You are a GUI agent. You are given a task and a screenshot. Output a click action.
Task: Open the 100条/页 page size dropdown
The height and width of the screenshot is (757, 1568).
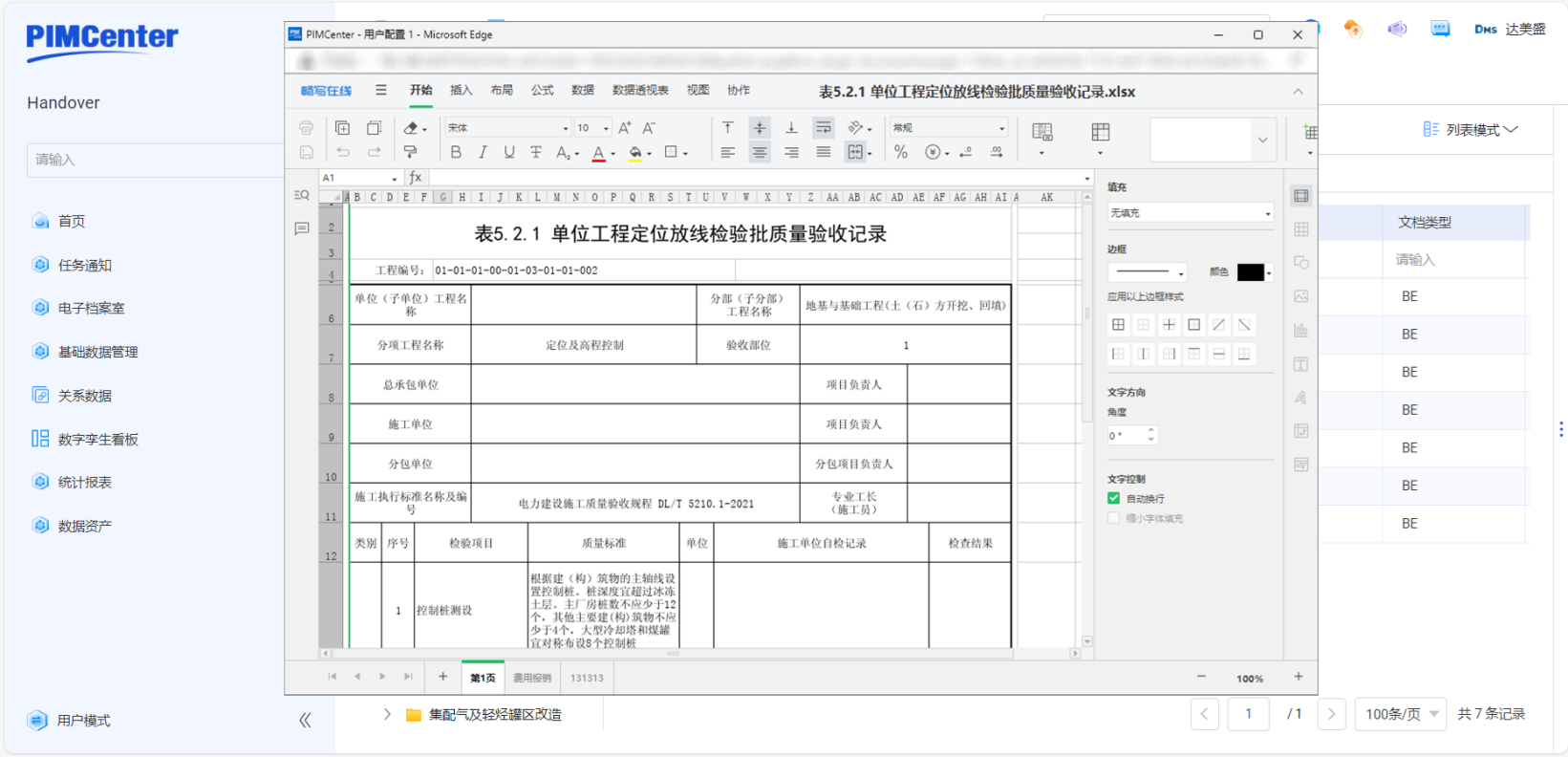click(x=1402, y=714)
